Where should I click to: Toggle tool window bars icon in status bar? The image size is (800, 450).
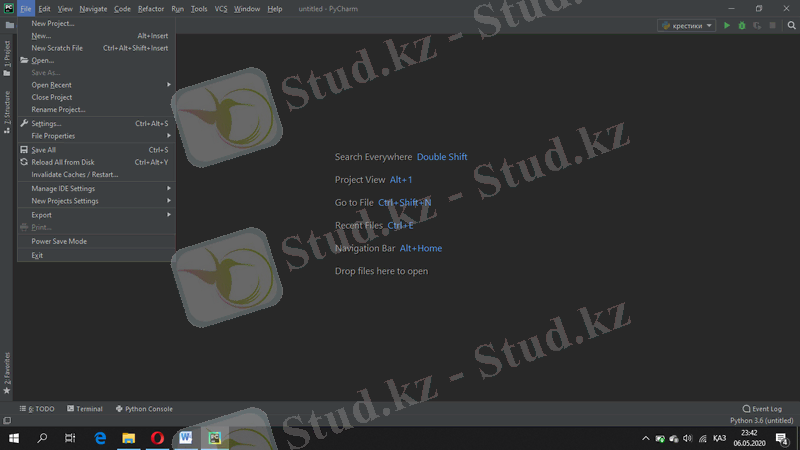(x=7, y=420)
